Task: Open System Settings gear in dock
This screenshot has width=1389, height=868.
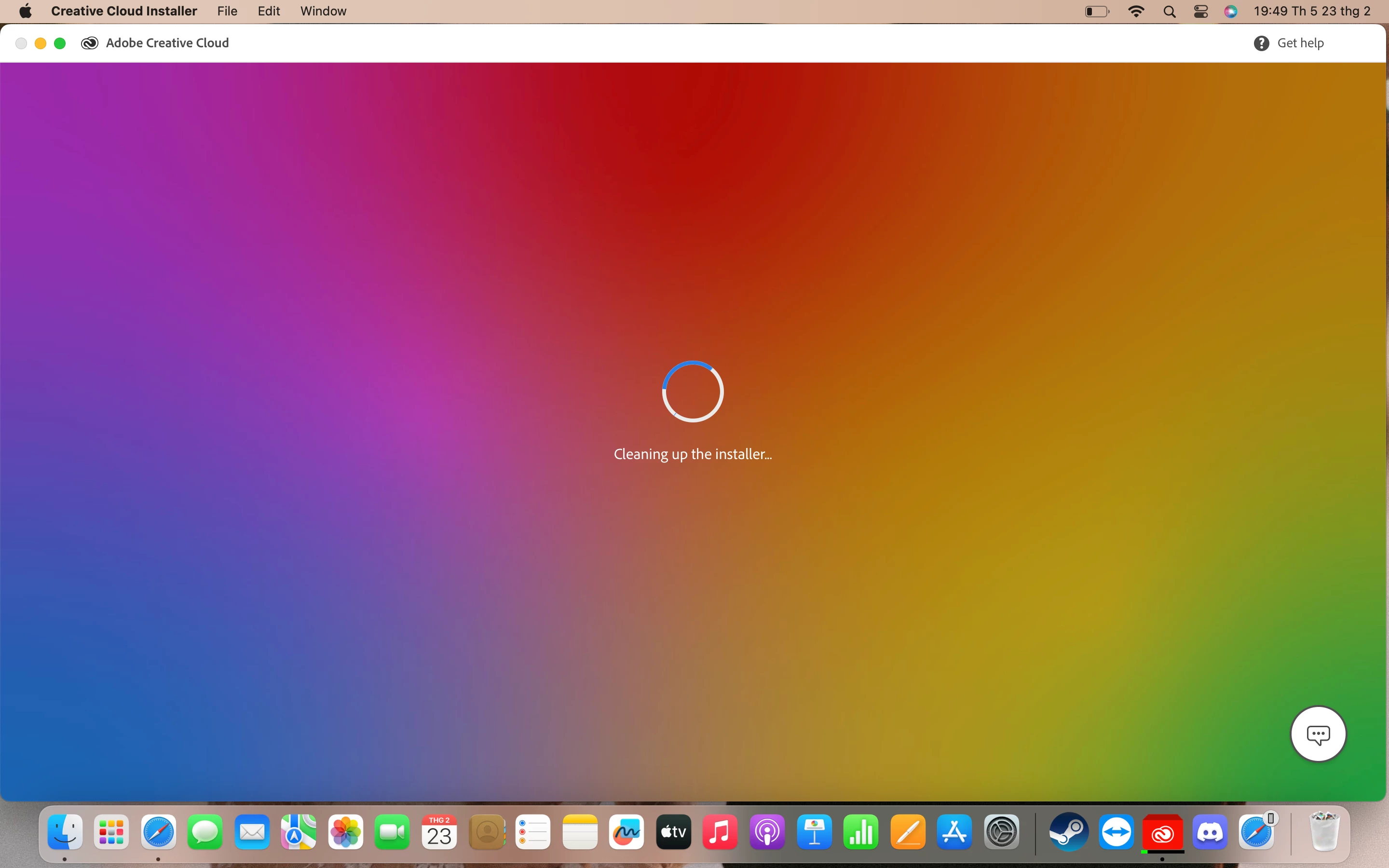Action: (x=1001, y=832)
